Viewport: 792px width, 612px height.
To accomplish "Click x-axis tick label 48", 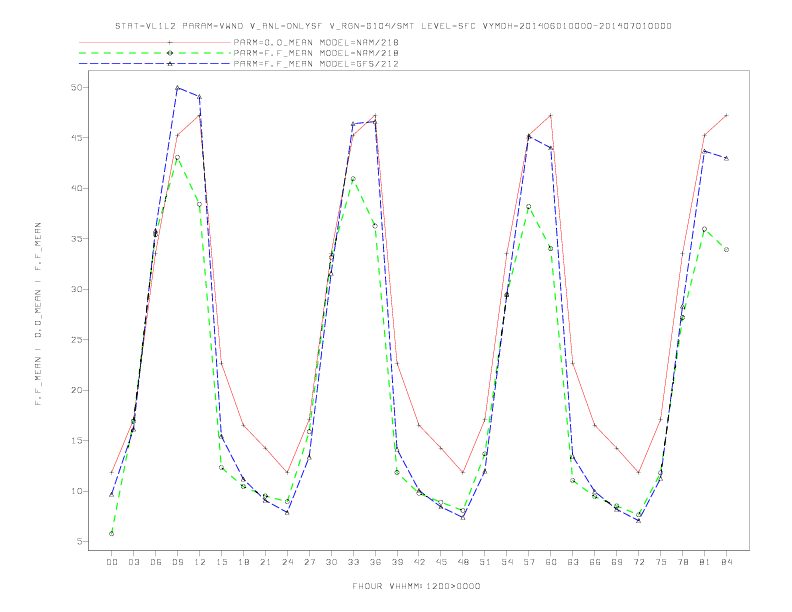I will coord(463,562).
